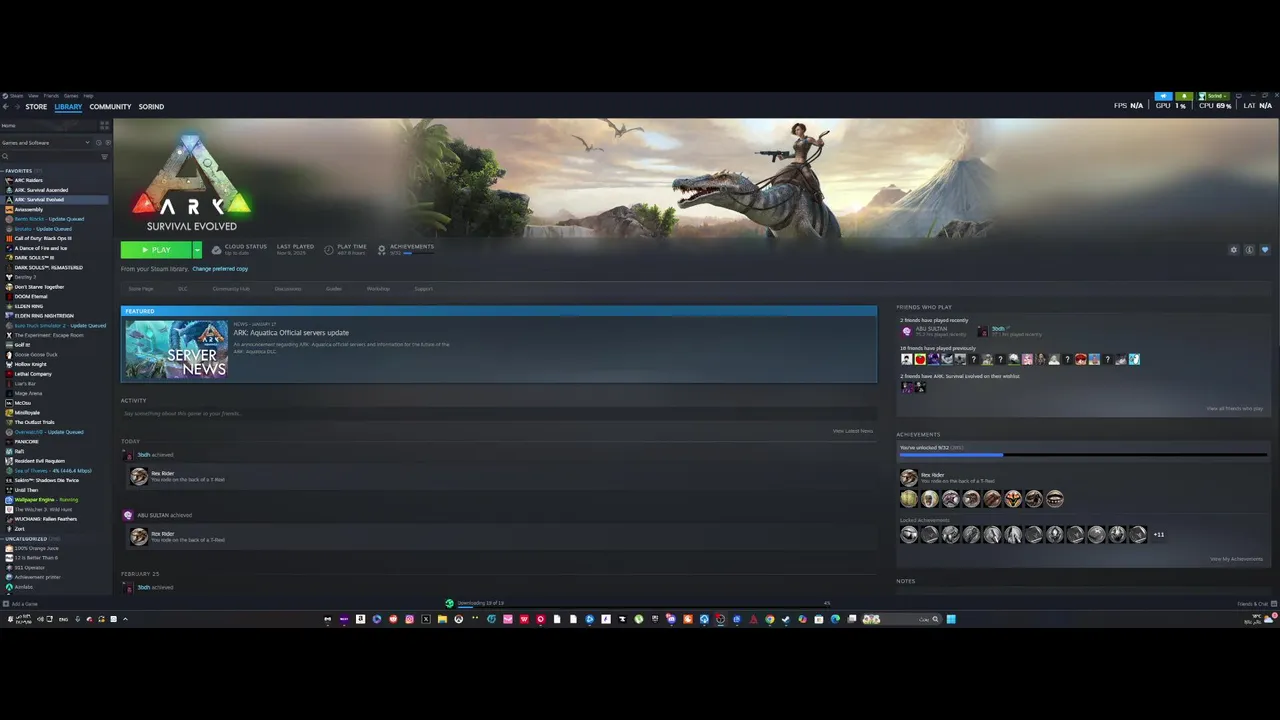Click View all friends who play
1280x720 pixels.
coord(1234,408)
